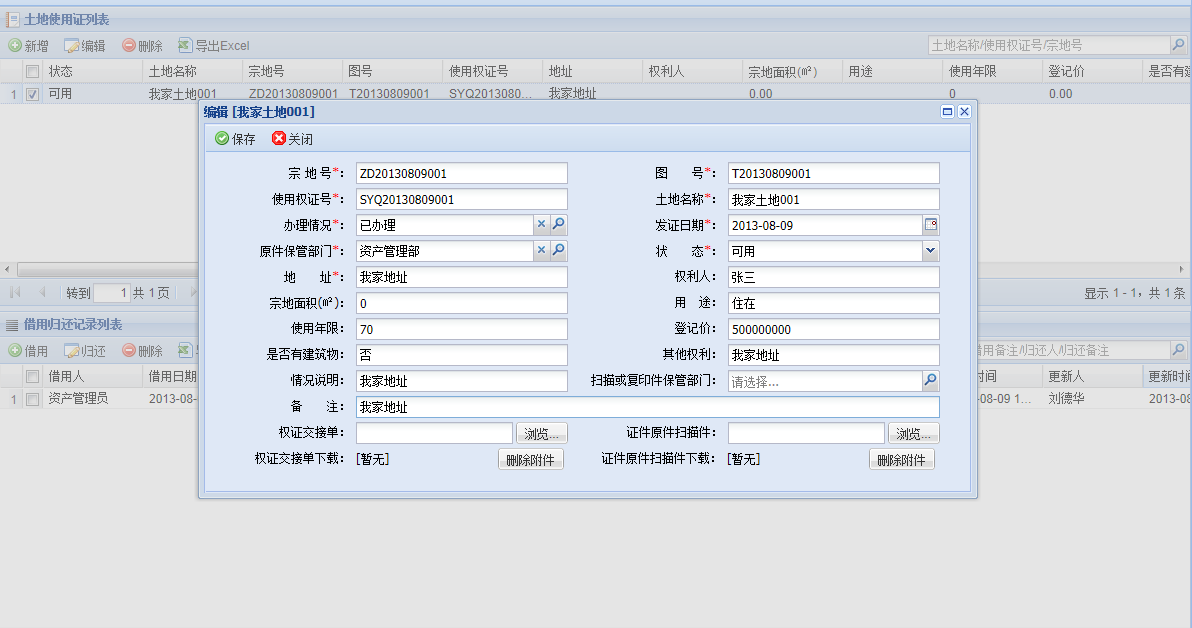Close the 编辑 dialog with the X icon

[964, 112]
